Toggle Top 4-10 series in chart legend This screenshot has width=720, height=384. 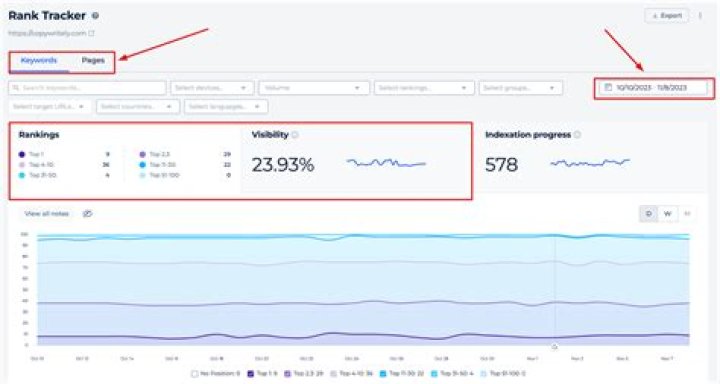pyautogui.click(x=352, y=374)
